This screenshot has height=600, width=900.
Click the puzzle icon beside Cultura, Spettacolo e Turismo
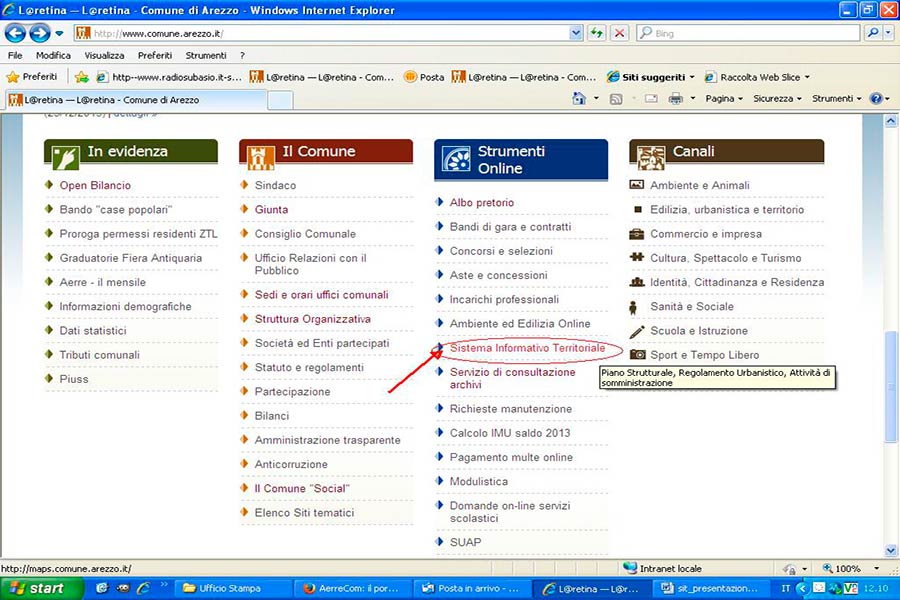coord(637,257)
